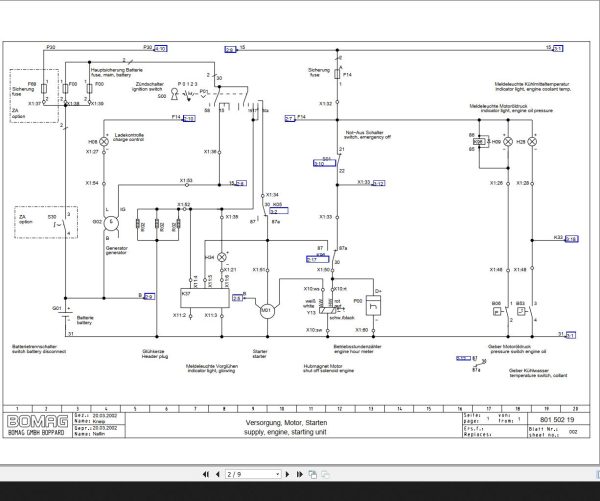Follow the 2:9 cross-reference at line 15
The width and height of the screenshot is (600, 501).
[230, 49]
